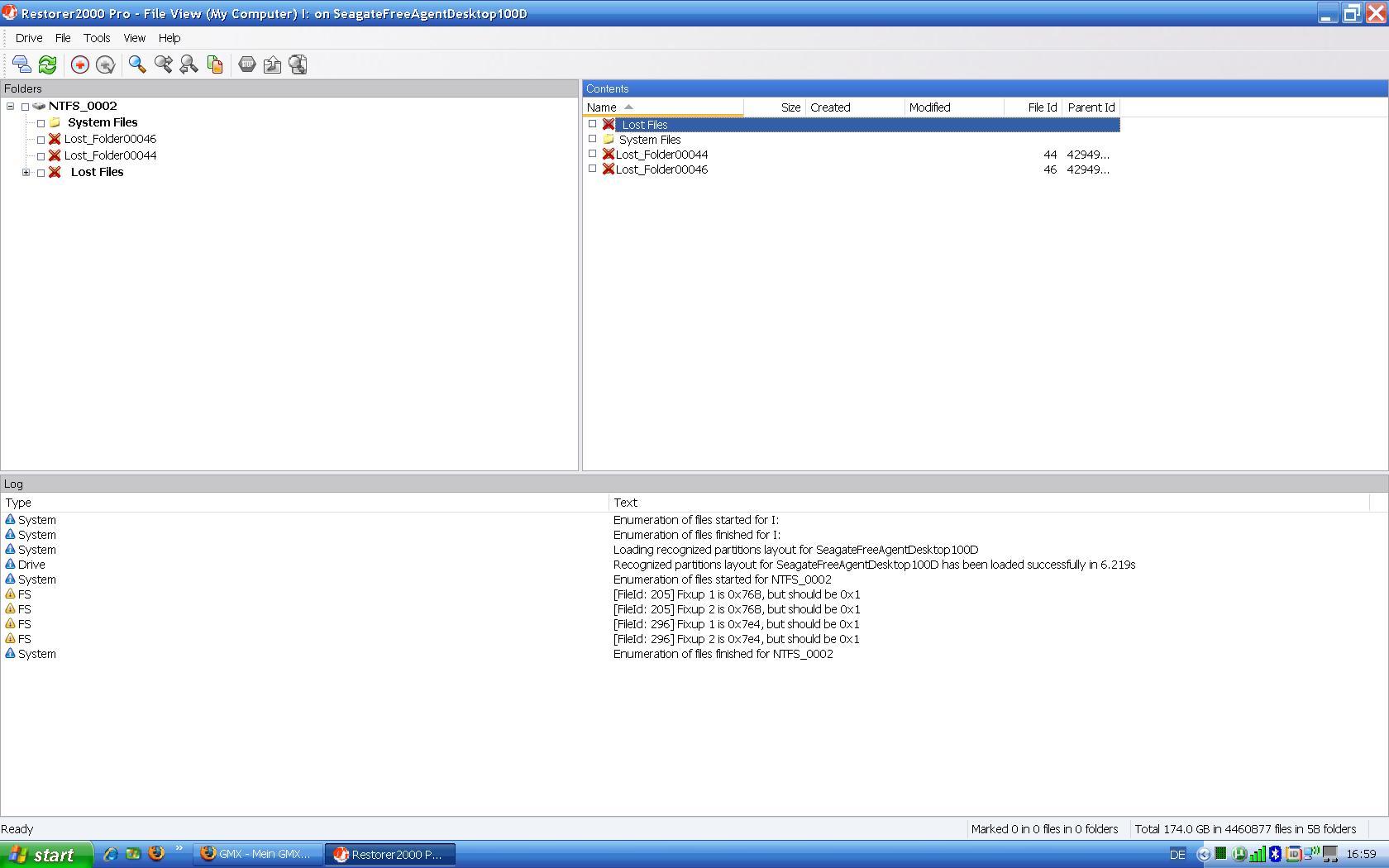Click the folder icon of System Files in Contents
The height and width of the screenshot is (868, 1389).
click(x=609, y=139)
